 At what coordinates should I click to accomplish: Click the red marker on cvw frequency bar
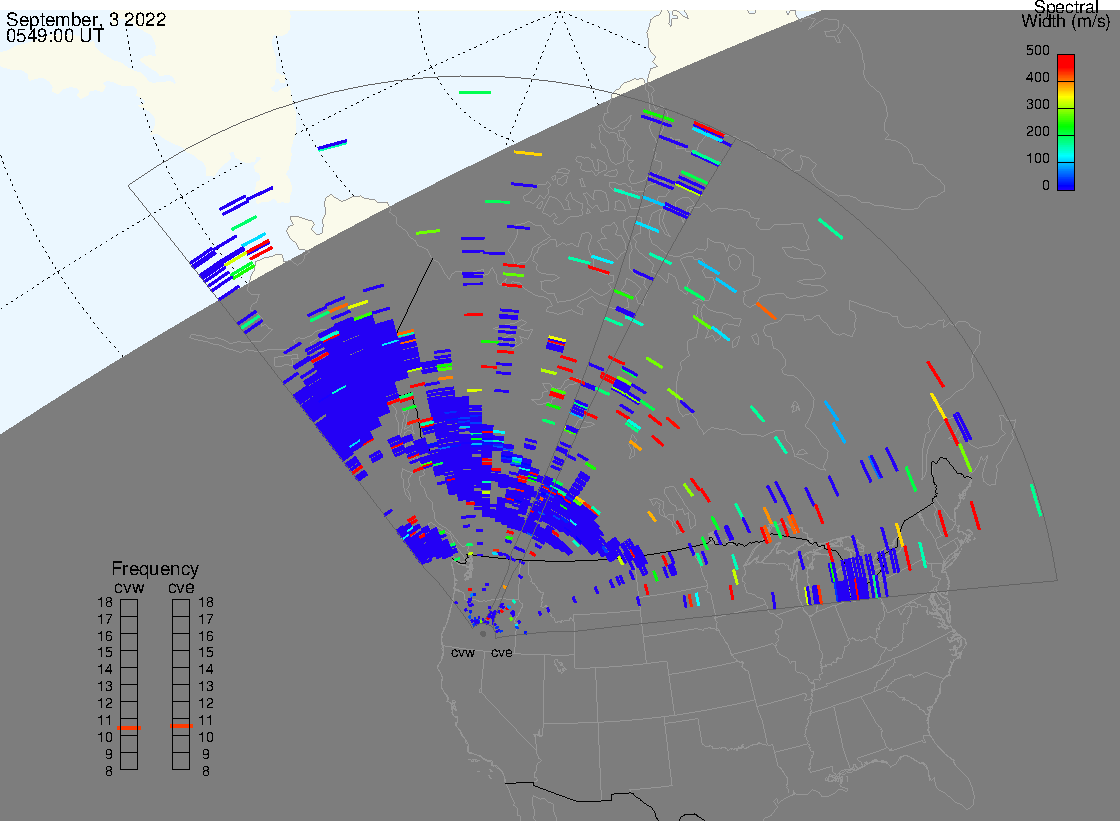click(x=129, y=728)
